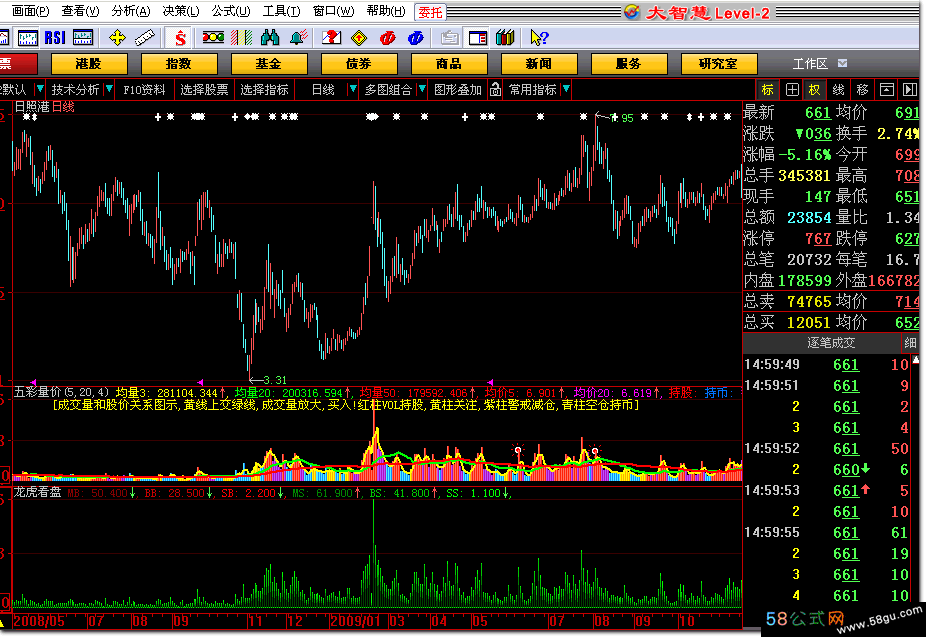Click the grid crosshair icon beside 标
This screenshot has height=637, width=926.
tap(792, 90)
